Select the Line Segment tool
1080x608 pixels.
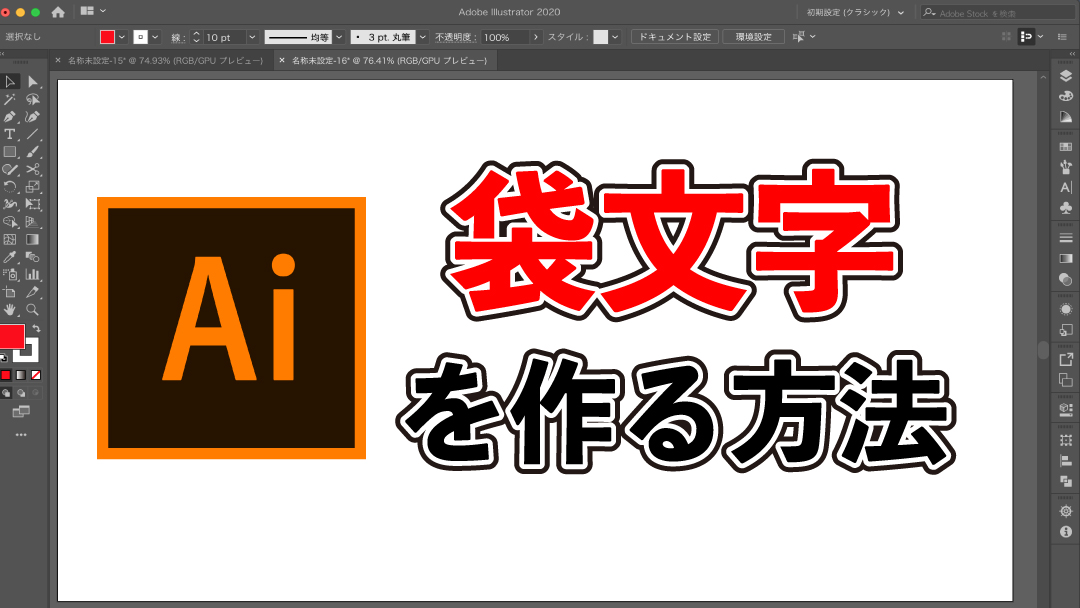coord(32,134)
